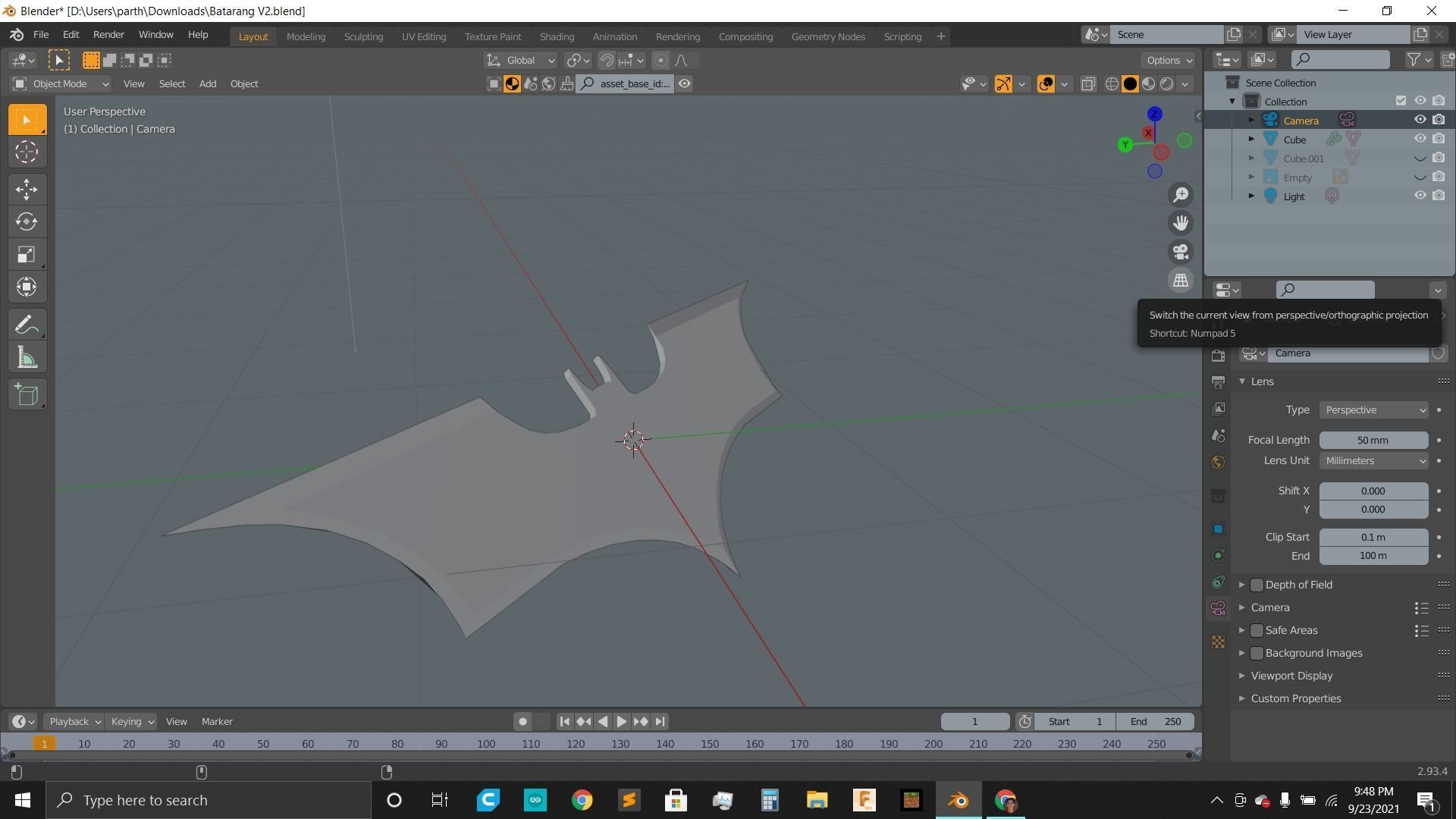Open Playback dropdown in timeline

74,722
